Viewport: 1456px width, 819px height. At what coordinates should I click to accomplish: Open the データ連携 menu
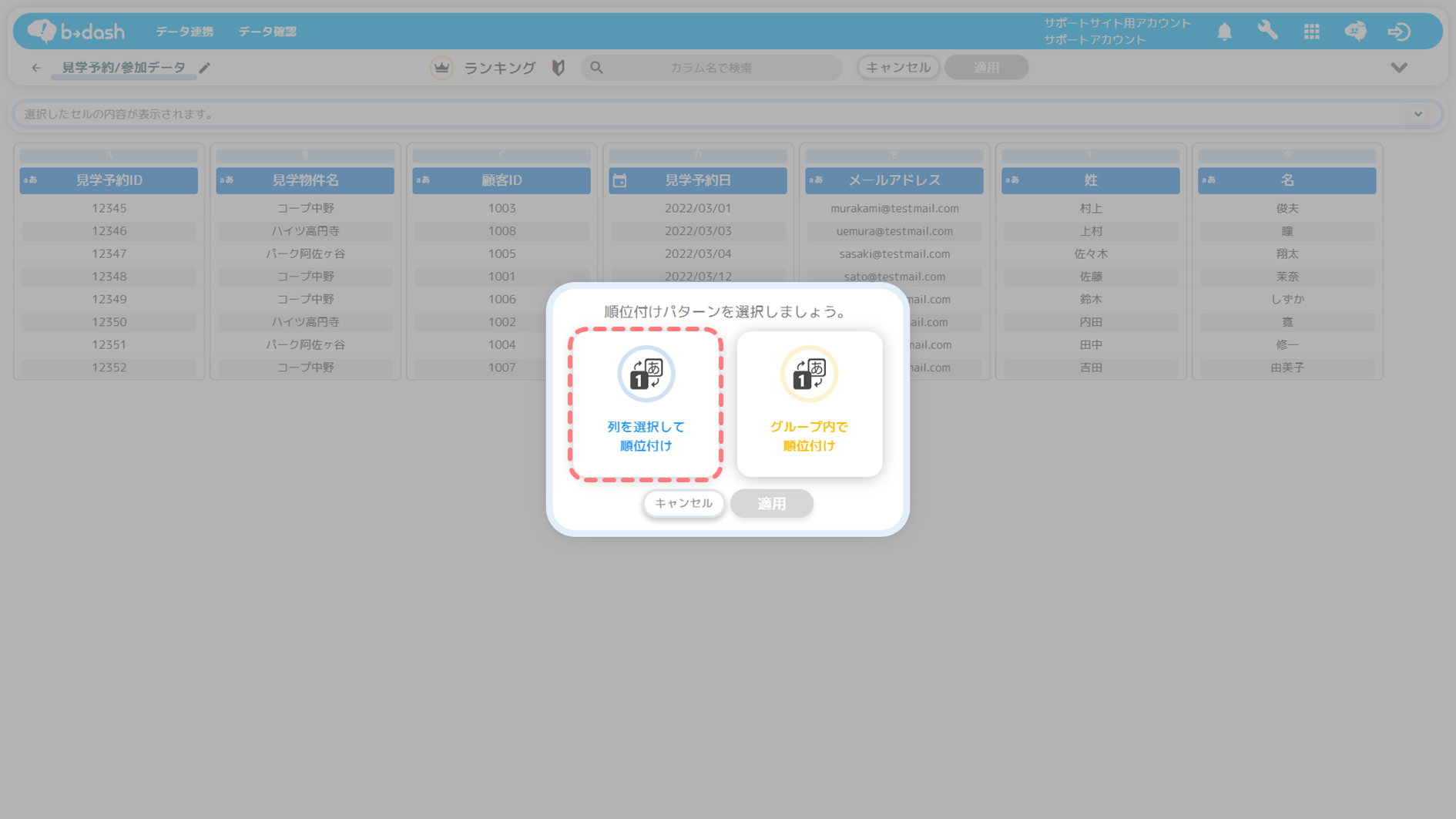click(184, 32)
